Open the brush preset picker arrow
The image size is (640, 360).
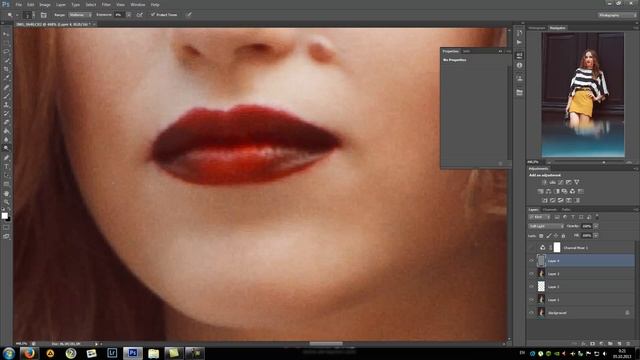33,15
